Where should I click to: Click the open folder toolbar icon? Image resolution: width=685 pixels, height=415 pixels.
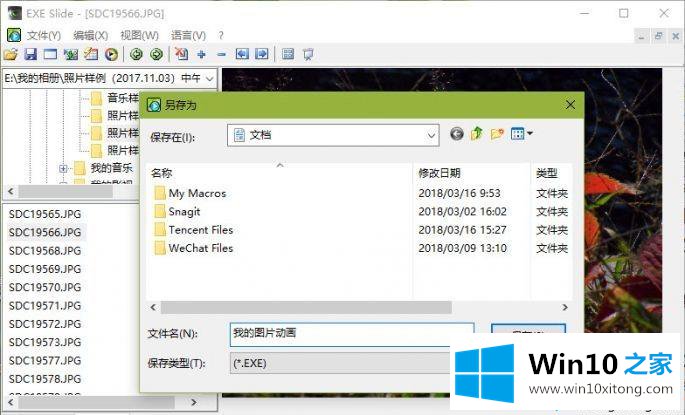(x=10, y=54)
